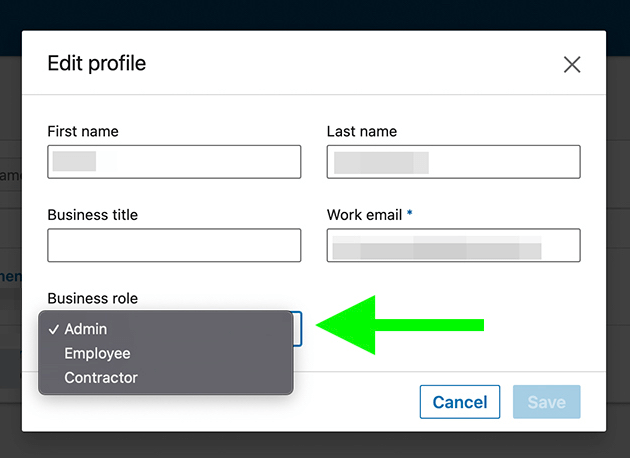Choose Employee as business role

pyautogui.click(x=166, y=354)
